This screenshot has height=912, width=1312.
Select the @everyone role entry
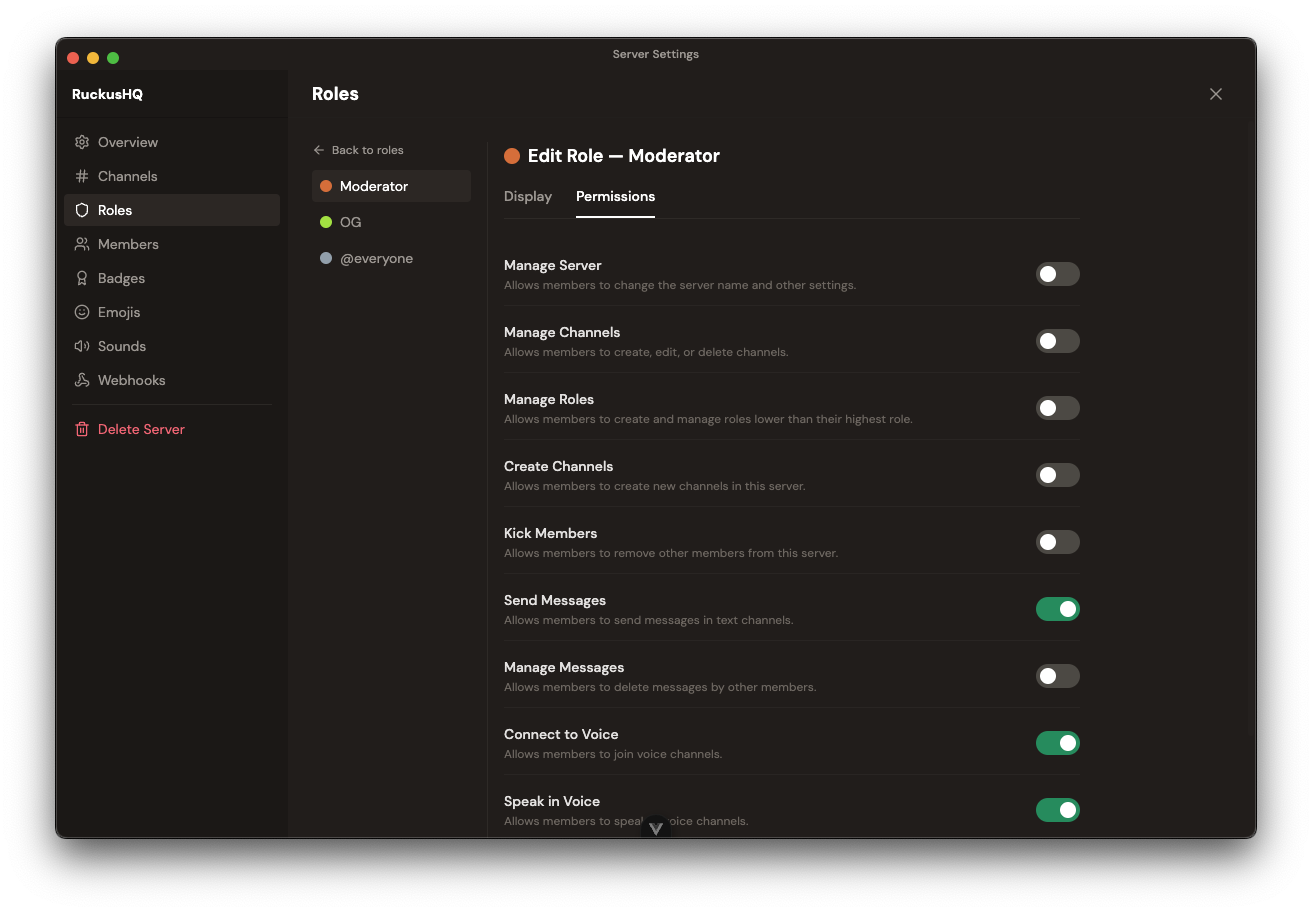377,258
